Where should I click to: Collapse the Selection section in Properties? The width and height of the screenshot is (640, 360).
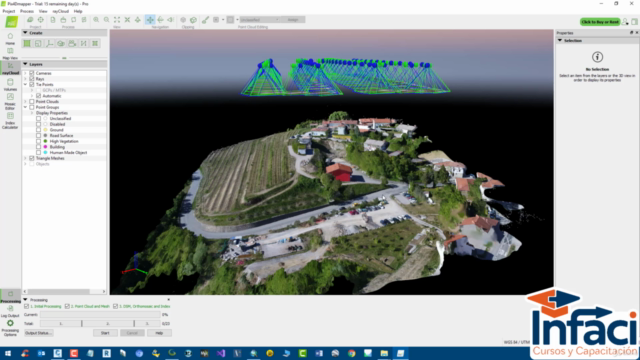(560, 40)
